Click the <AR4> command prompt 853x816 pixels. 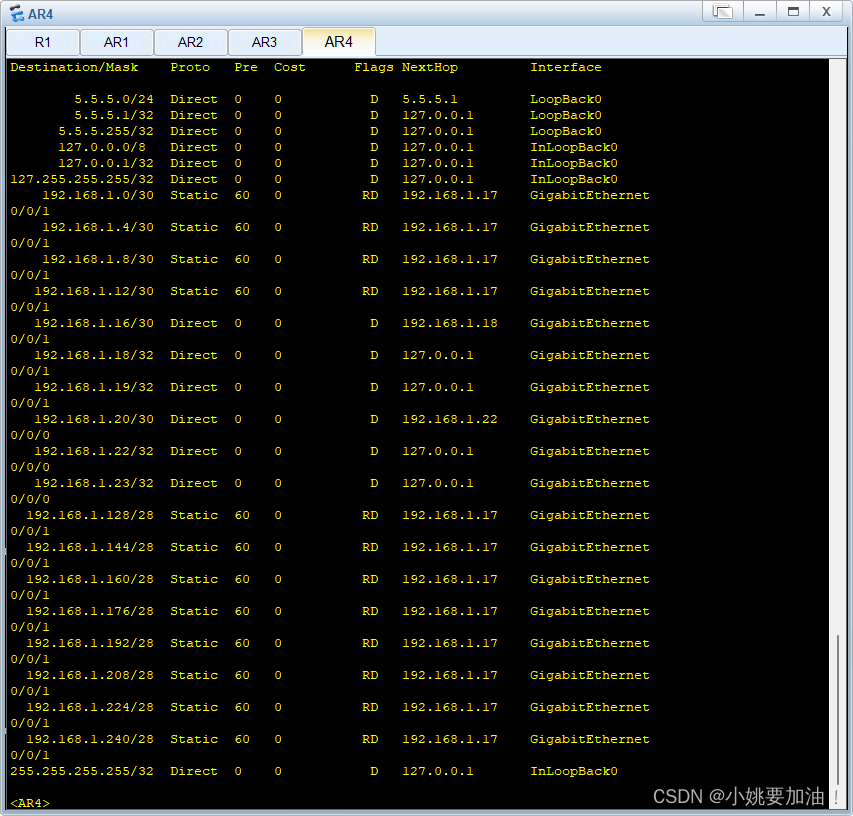click(30, 803)
